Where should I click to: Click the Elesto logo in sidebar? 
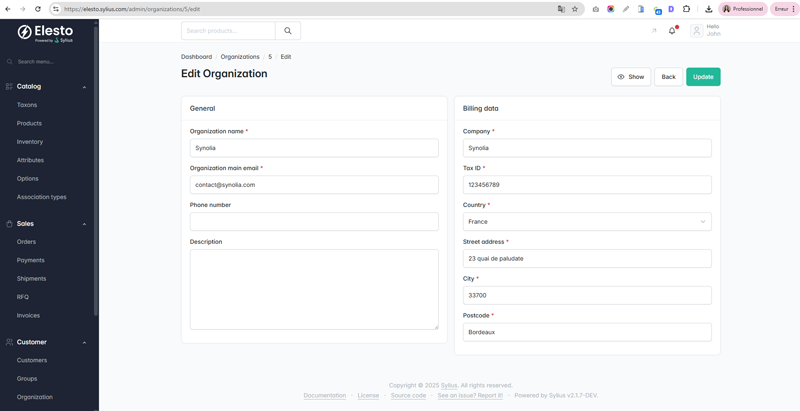click(x=46, y=33)
